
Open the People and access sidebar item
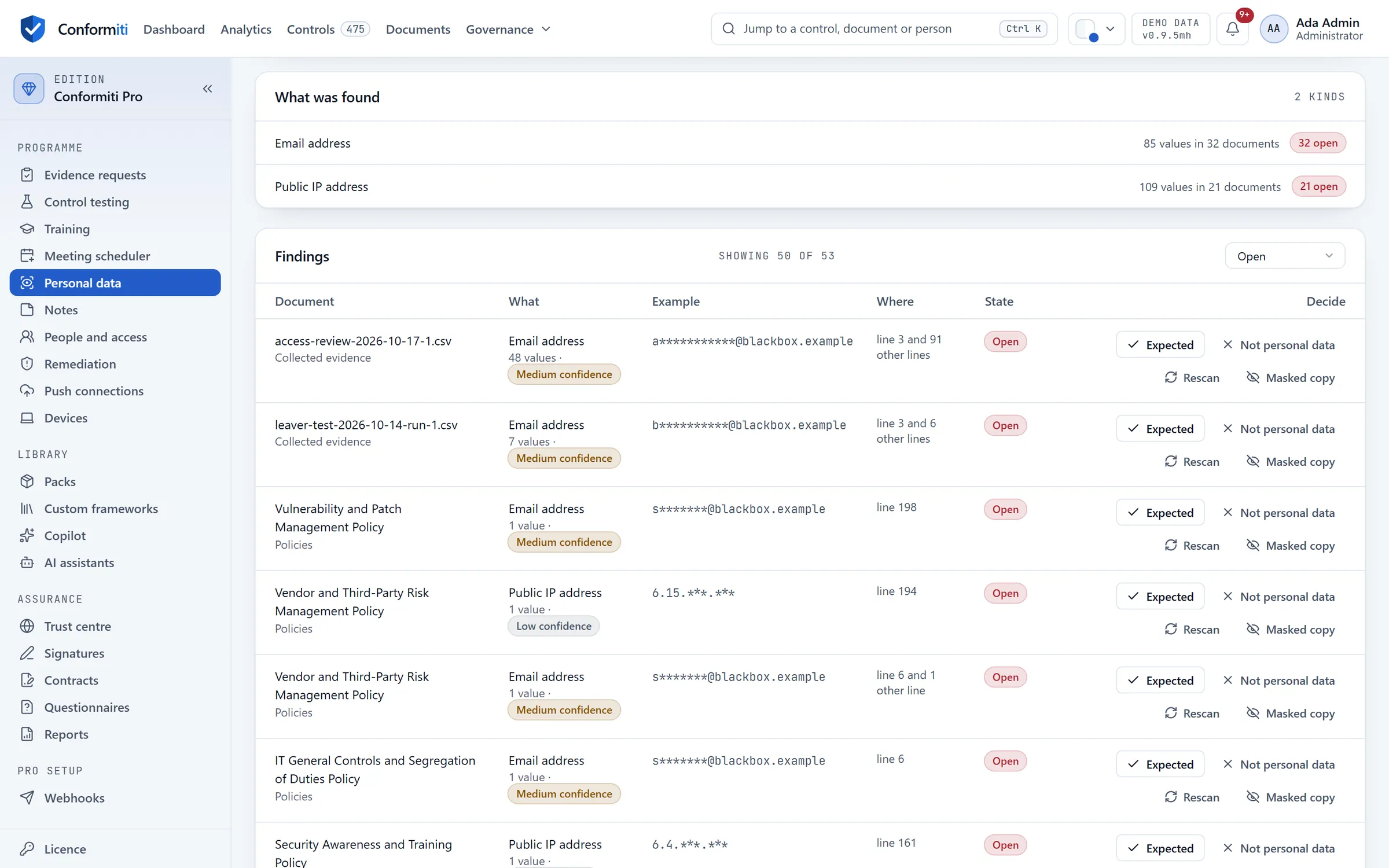click(115, 337)
